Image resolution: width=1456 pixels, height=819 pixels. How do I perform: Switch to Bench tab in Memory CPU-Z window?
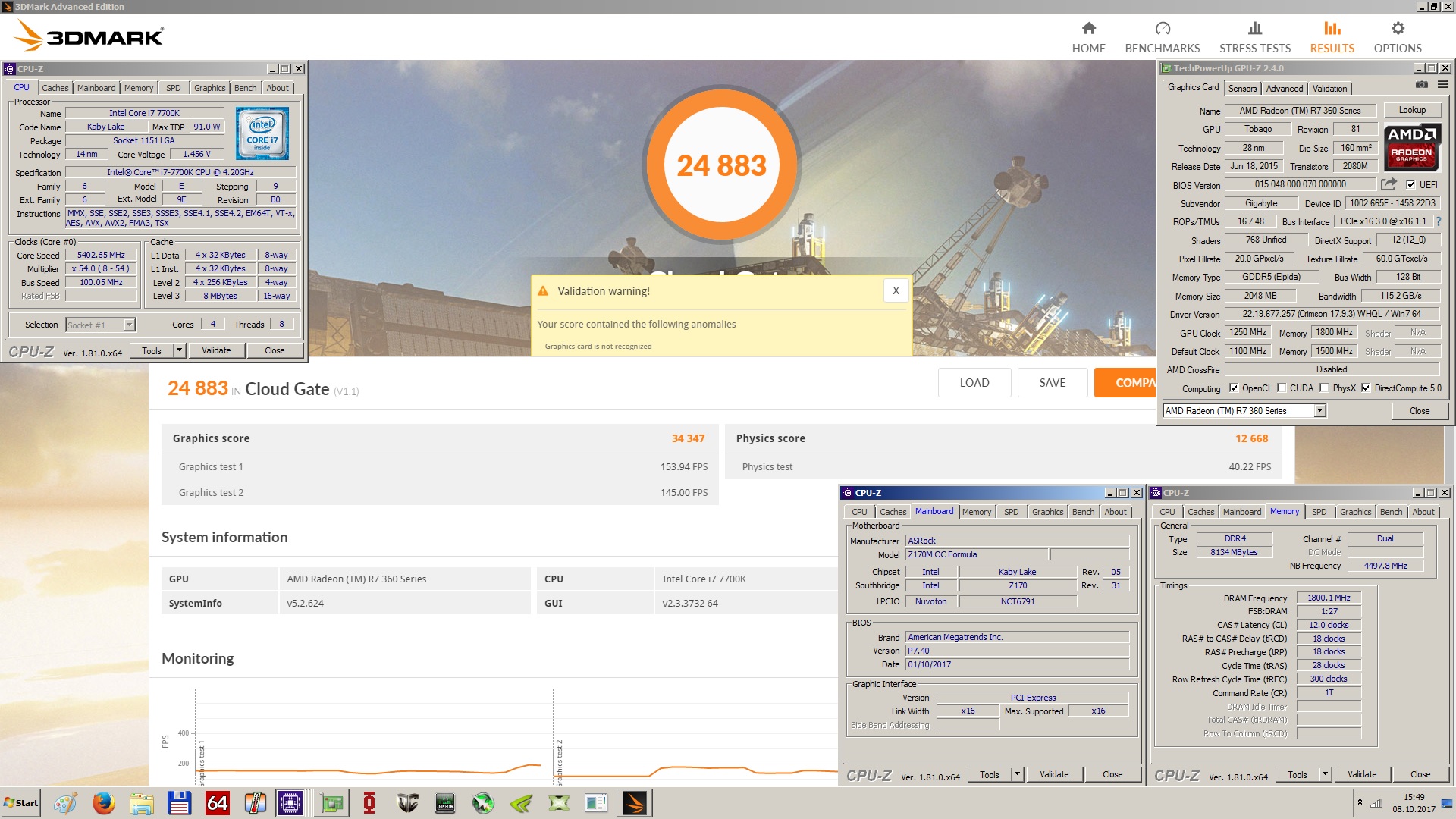(x=1391, y=512)
